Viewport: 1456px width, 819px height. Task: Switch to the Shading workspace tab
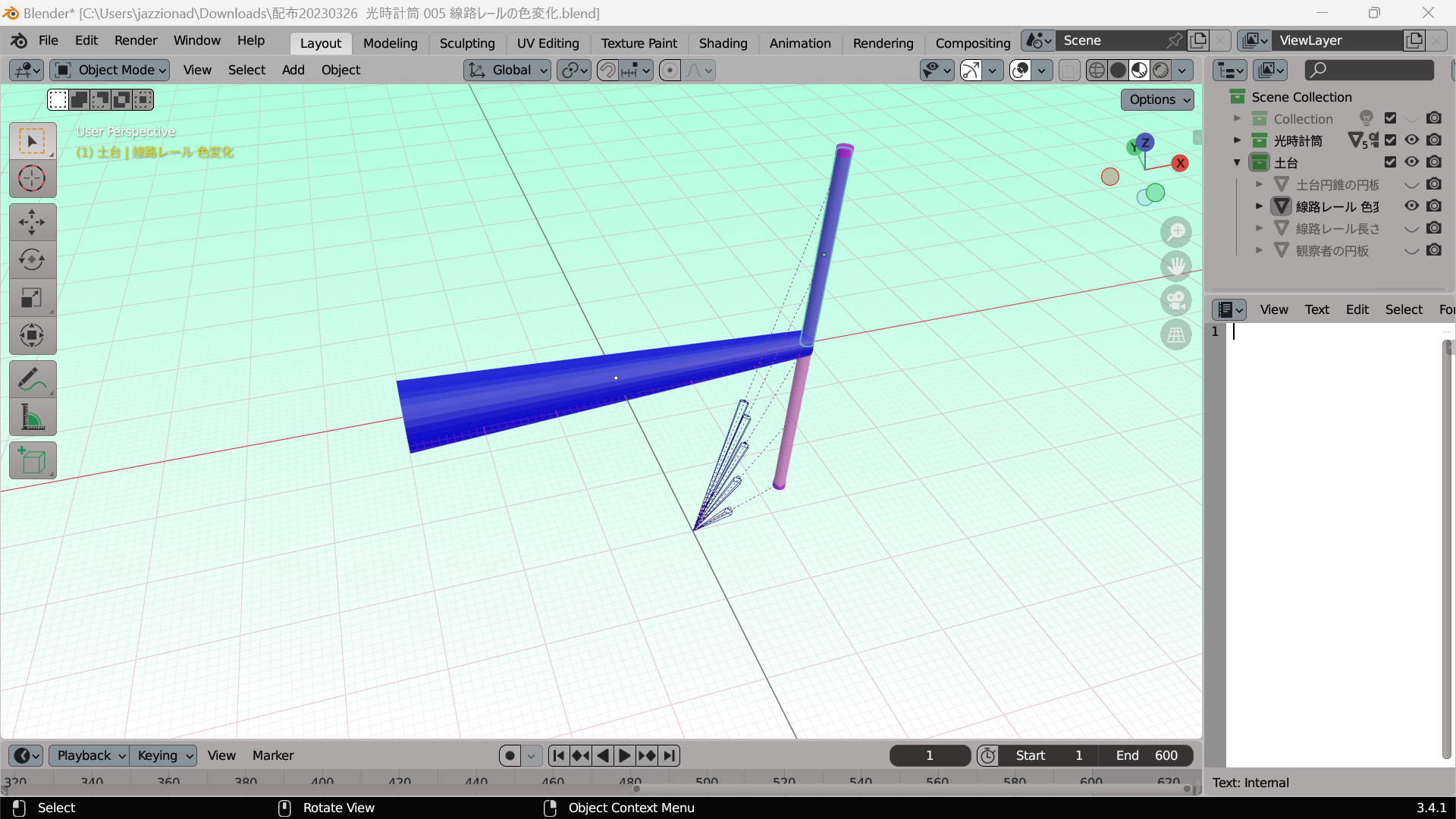(x=723, y=43)
